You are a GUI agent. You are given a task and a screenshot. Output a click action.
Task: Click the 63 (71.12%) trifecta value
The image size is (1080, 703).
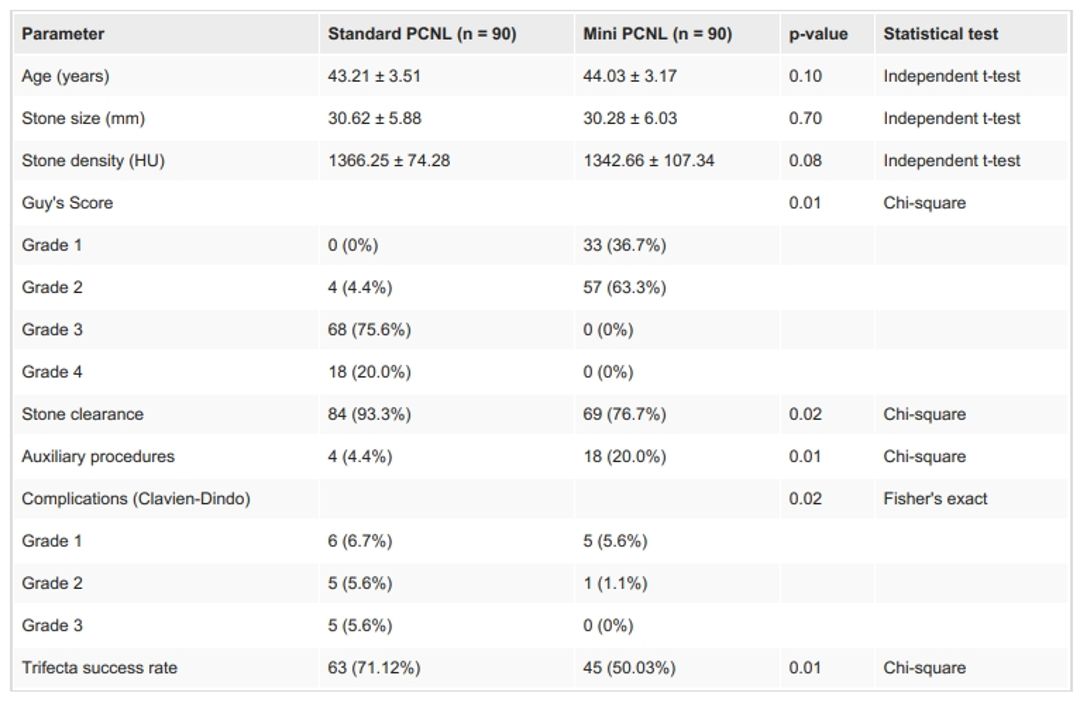click(x=374, y=667)
